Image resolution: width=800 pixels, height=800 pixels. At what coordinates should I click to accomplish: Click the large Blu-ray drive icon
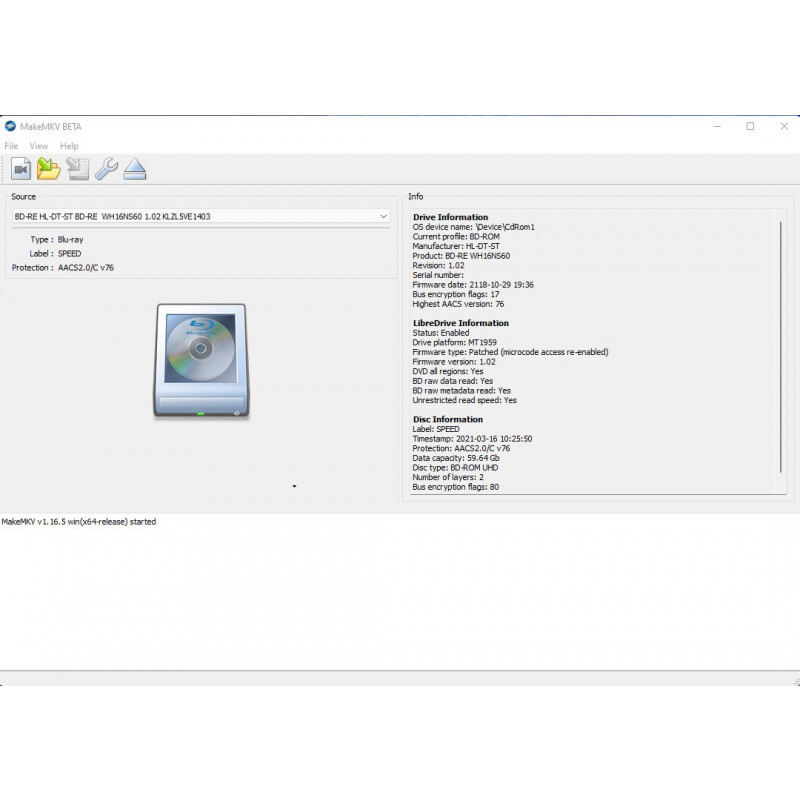(202, 361)
